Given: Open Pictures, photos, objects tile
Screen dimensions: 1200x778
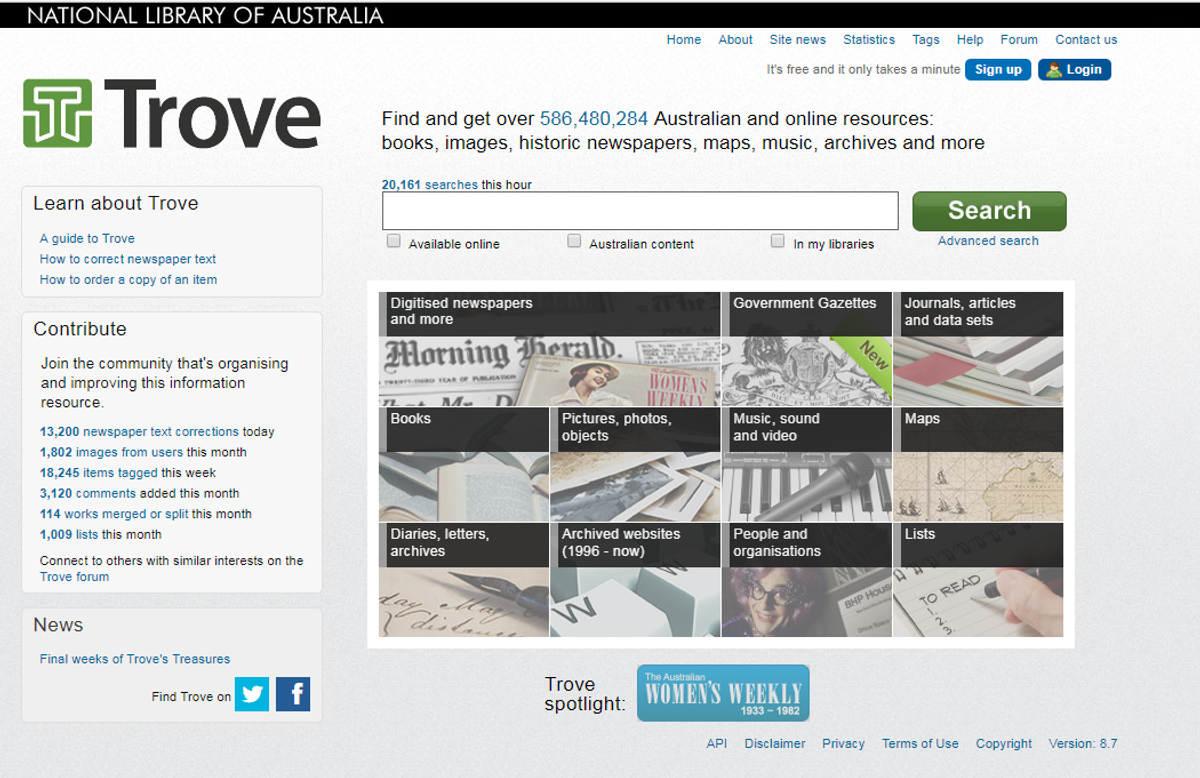Looking at the screenshot, I should (635, 464).
